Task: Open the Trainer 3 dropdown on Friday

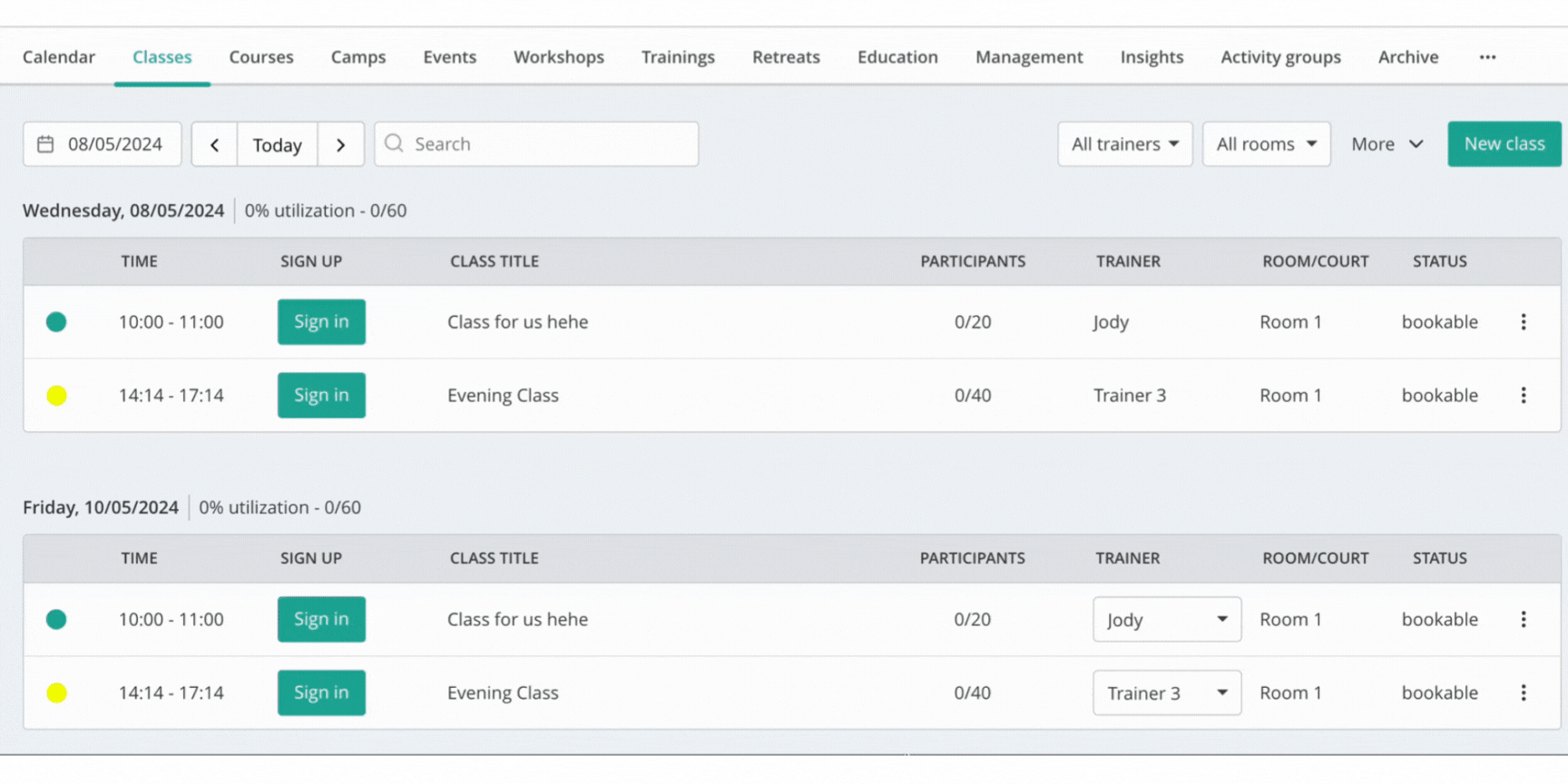Action: pos(1167,693)
